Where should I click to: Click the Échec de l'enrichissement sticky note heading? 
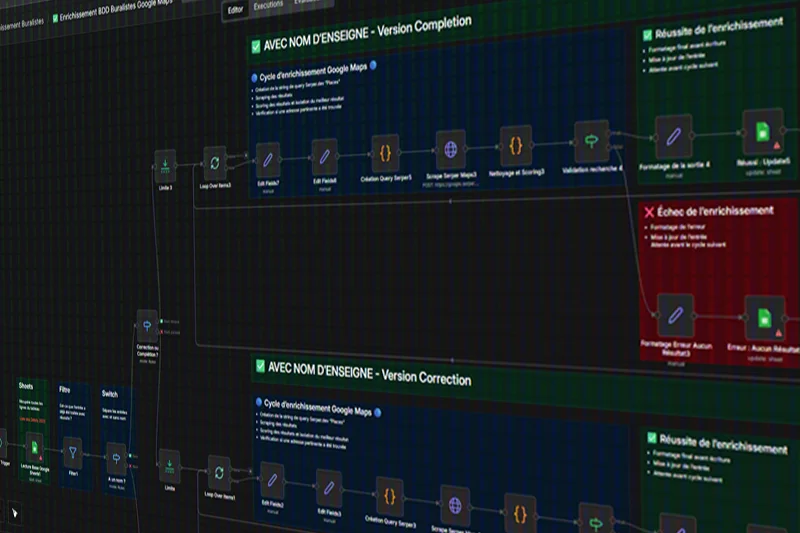click(715, 212)
